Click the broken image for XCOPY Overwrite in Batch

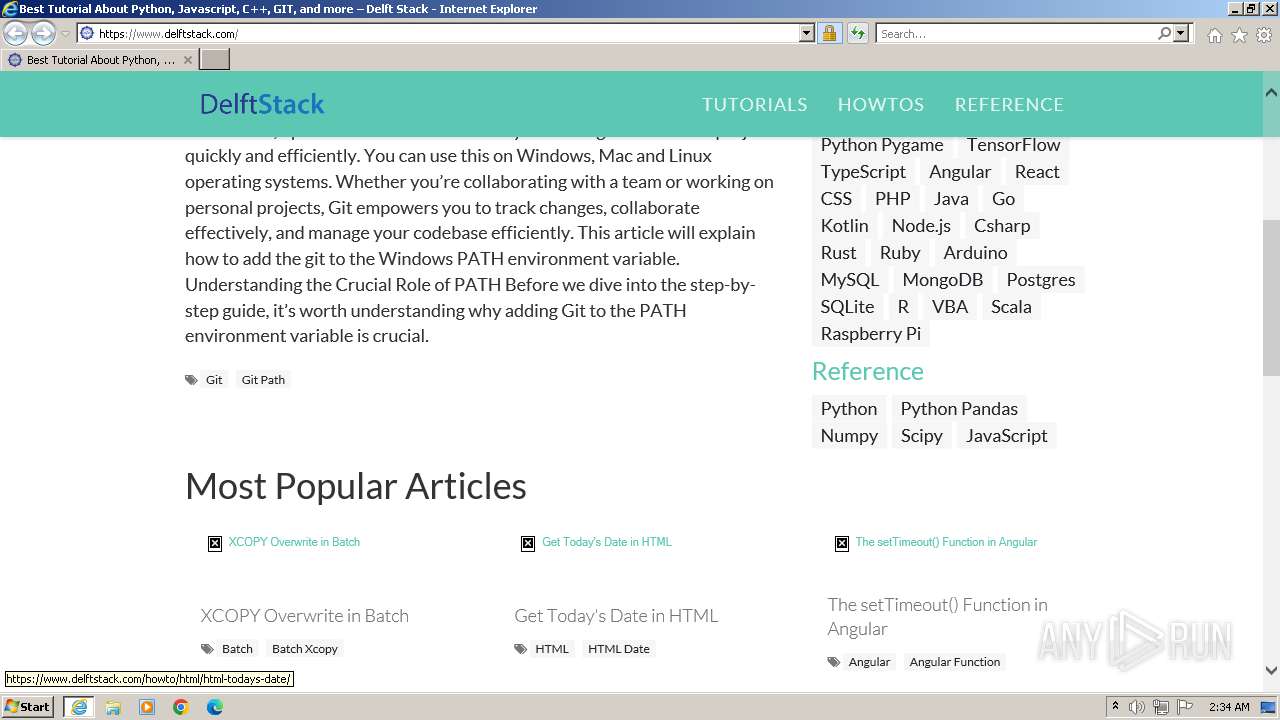[215, 543]
